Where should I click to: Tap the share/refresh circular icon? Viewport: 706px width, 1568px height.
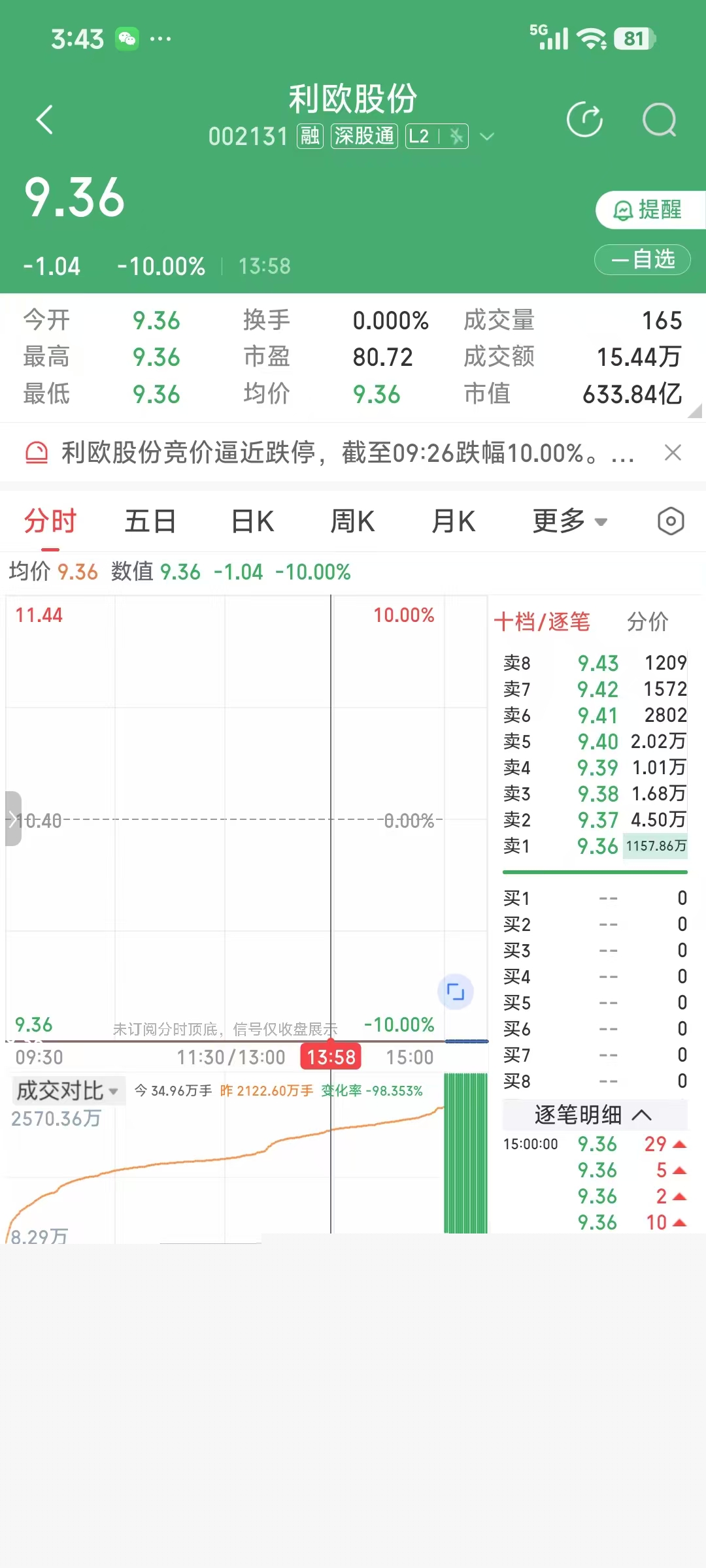(584, 120)
